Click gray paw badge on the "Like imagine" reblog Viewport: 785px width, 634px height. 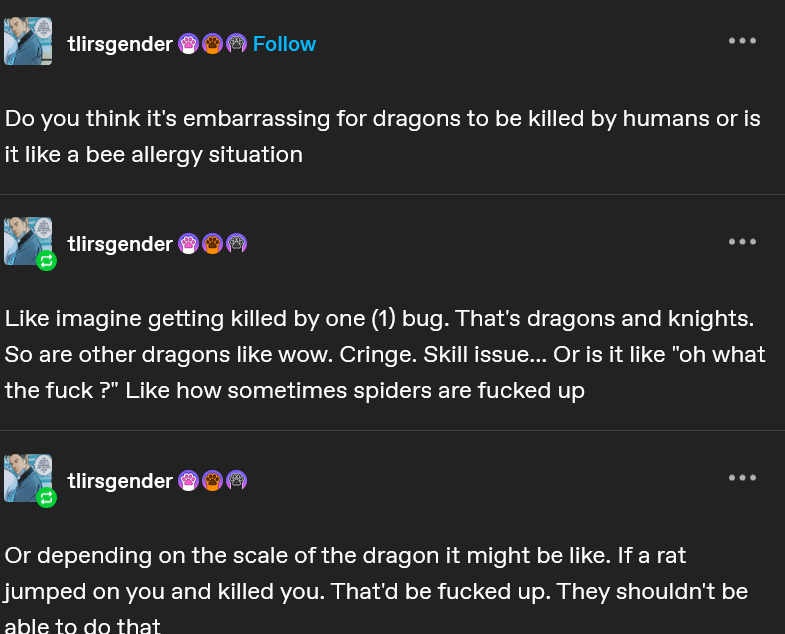236,243
